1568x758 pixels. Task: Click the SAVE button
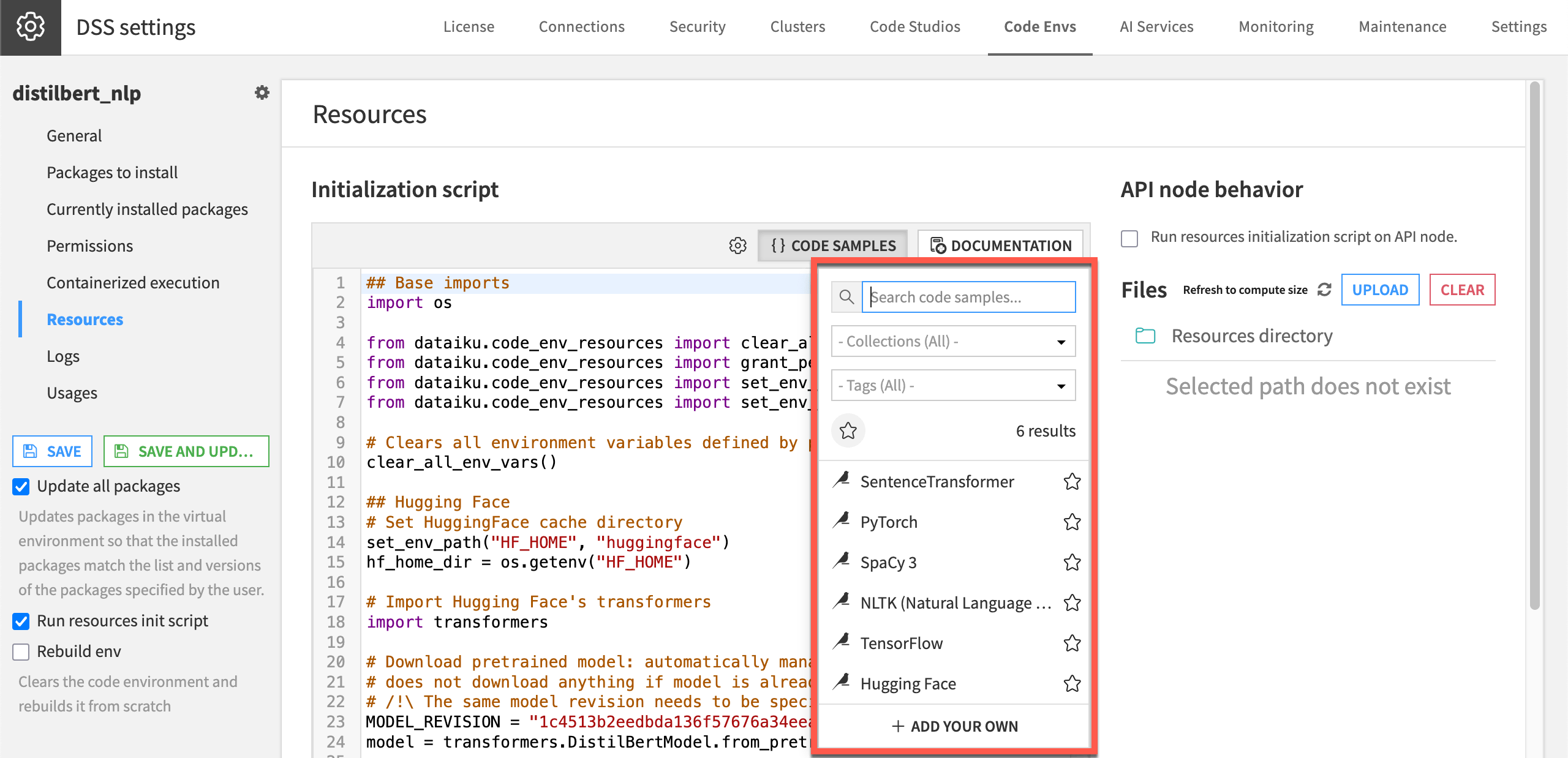(x=53, y=451)
